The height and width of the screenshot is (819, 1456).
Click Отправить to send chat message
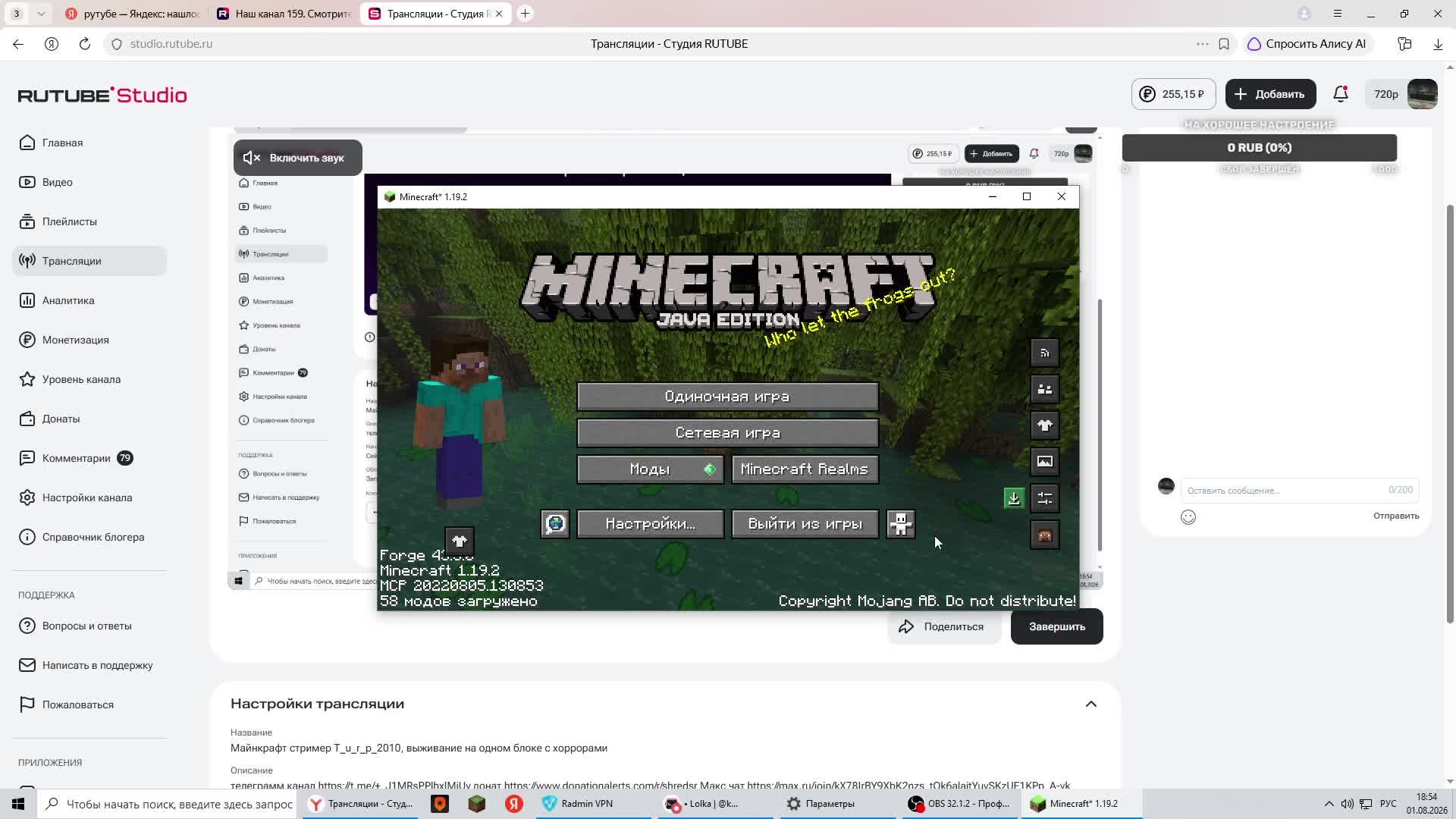click(x=1396, y=516)
